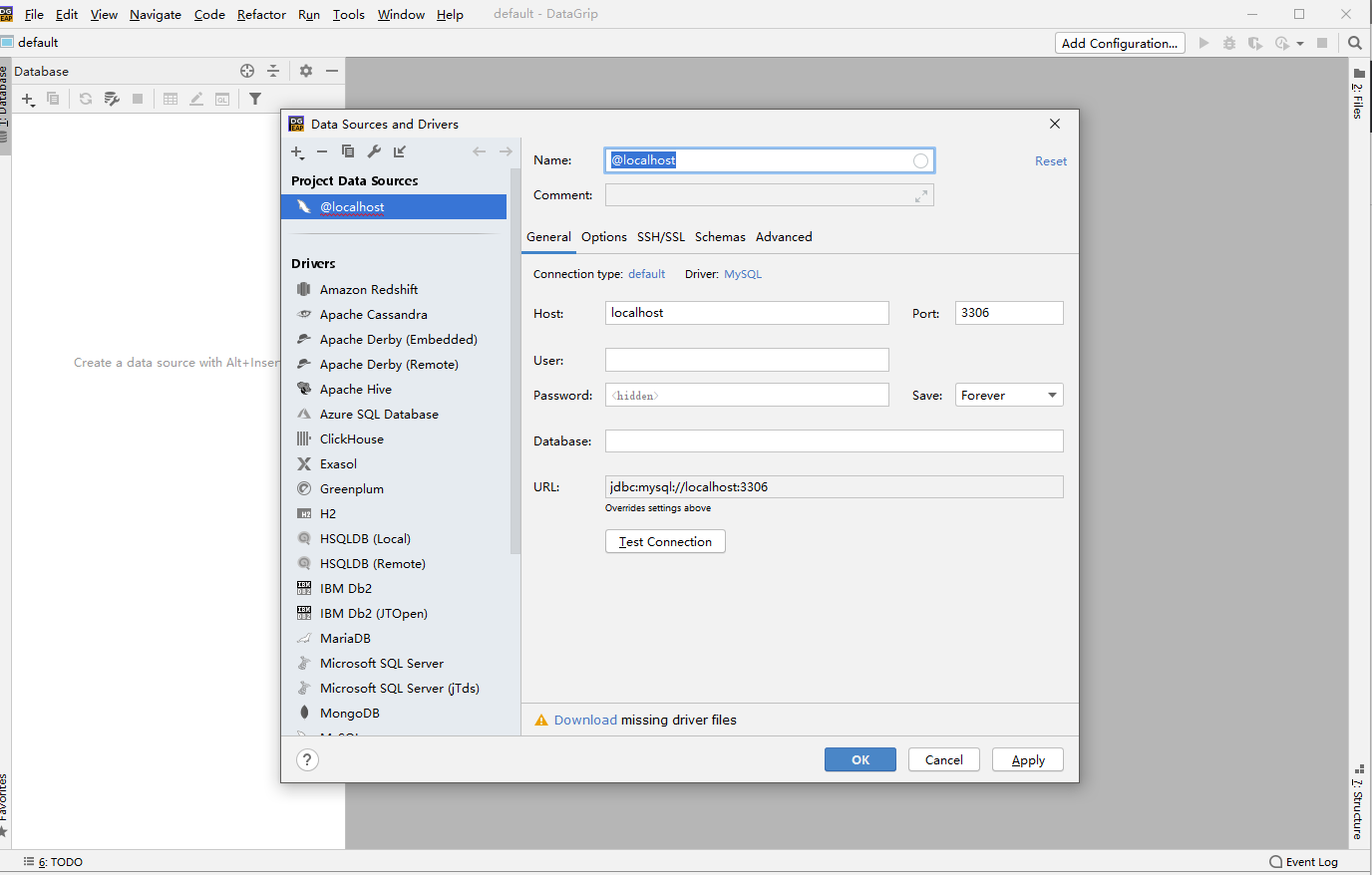Image resolution: width=1372 pixels, height=875 pixels.
Task: Select the Amazon Redshift driver
Action: pyautogui.click(x=369, y=290)
